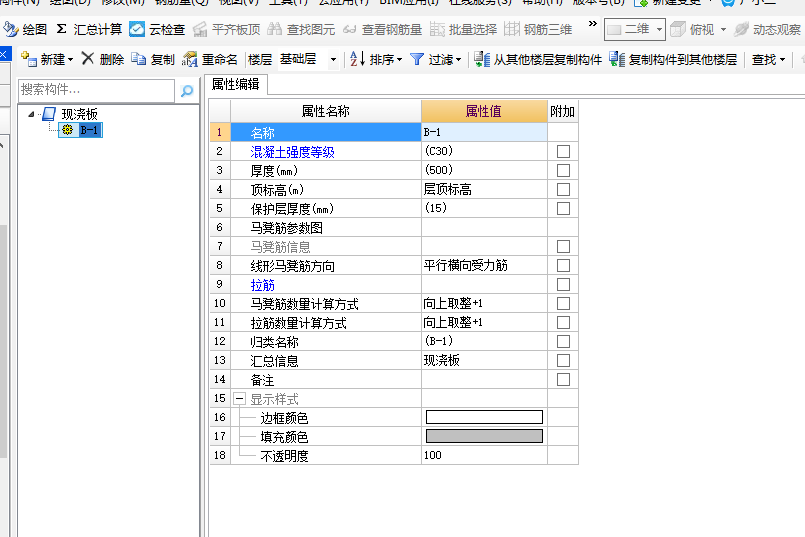
Task: Click the 搜索构件 search field
Action: point(96,90)
